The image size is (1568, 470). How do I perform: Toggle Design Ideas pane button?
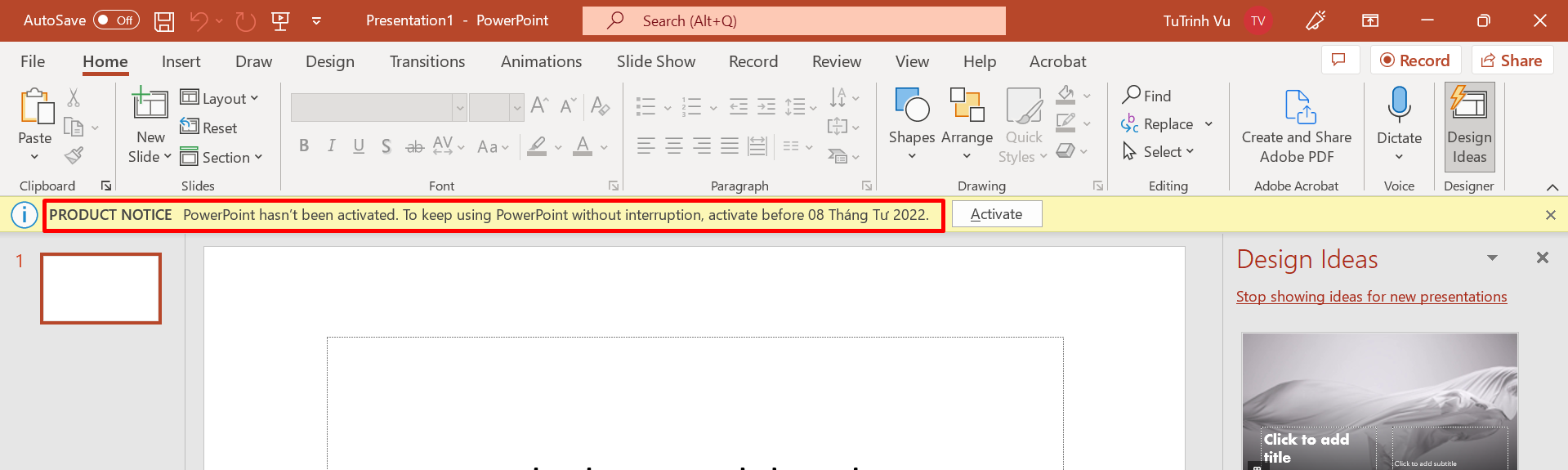pos(1469,127)
